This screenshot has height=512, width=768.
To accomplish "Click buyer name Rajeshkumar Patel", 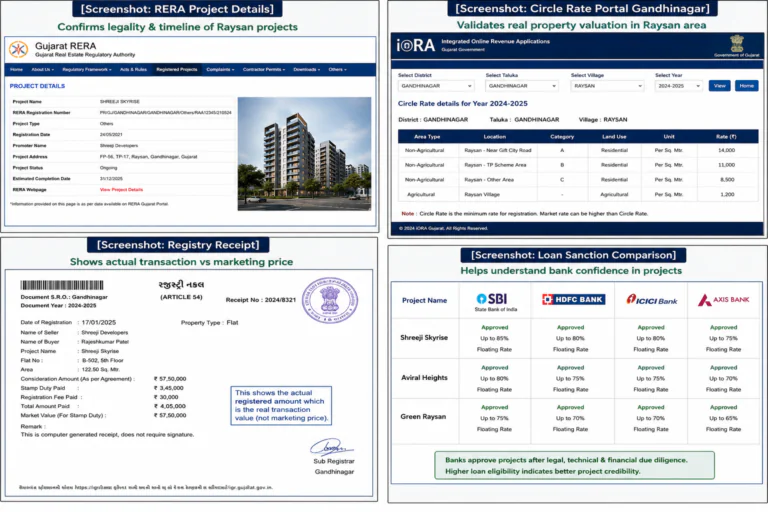I will click(x=105, y=341).
